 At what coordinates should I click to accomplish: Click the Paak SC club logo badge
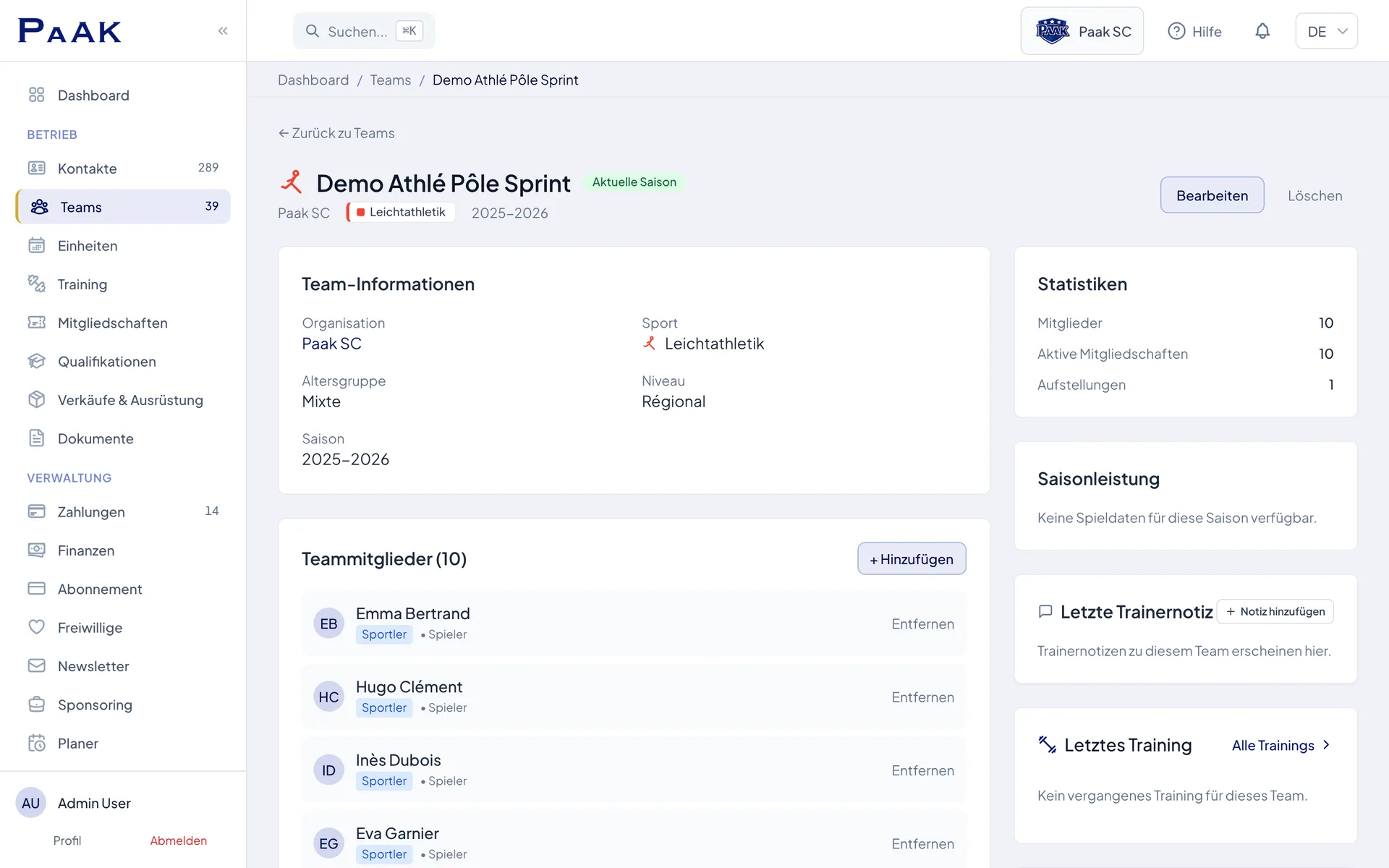(x=1053, y=31)
